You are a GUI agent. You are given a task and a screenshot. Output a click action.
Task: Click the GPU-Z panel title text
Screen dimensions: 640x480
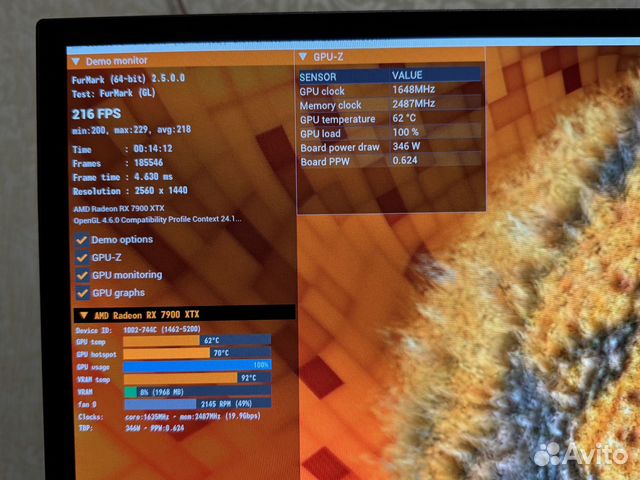coord(329,57)
